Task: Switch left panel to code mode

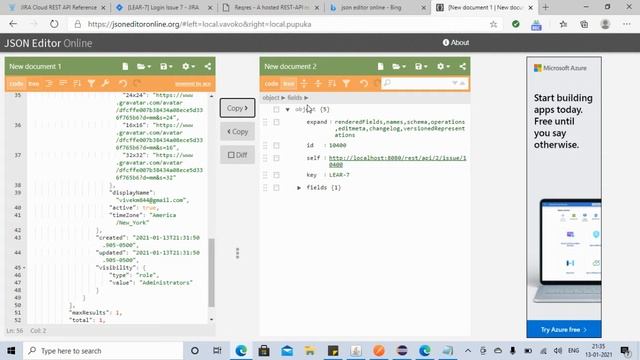Action: pyautogui.click(x=16, y=84)
